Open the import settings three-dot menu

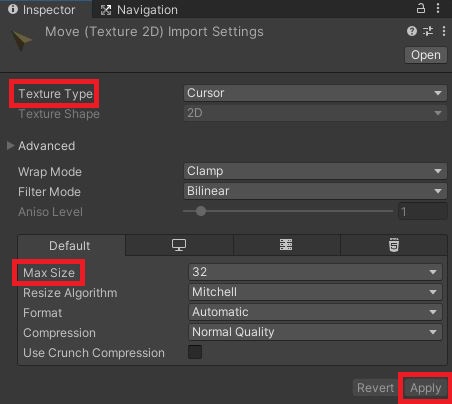pos(444,31)
